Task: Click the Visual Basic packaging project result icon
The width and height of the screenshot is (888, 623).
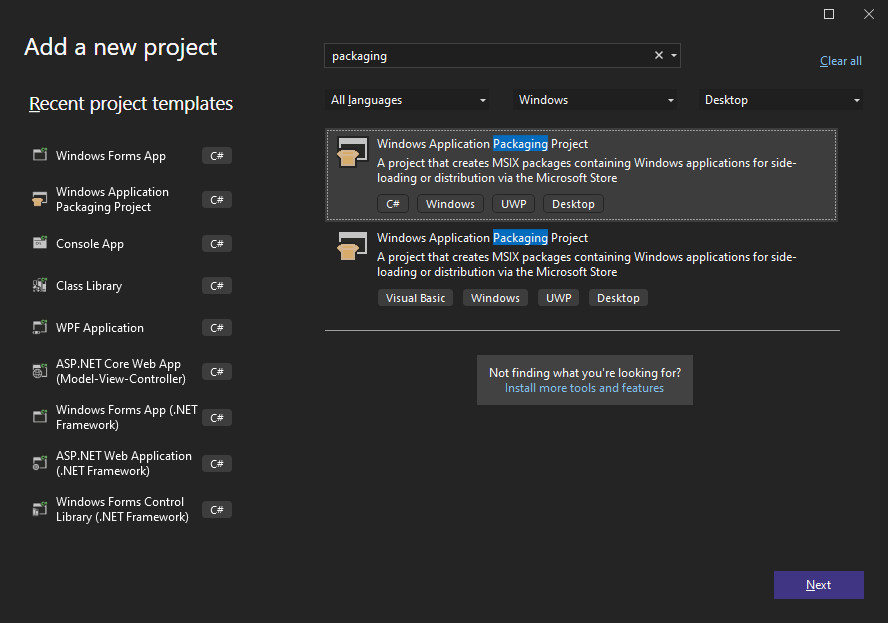Action: coord(352,246)
